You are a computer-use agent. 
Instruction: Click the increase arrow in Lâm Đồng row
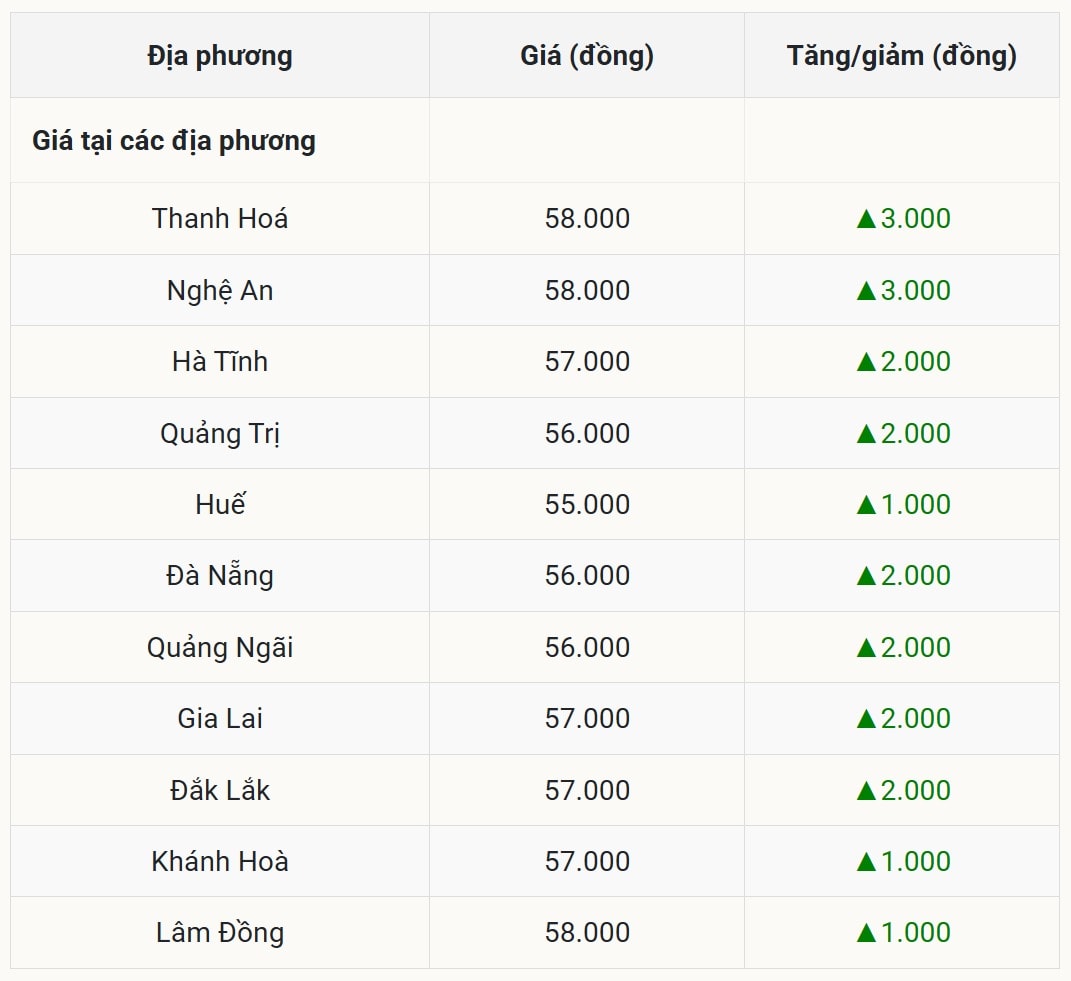coord(866,933)
